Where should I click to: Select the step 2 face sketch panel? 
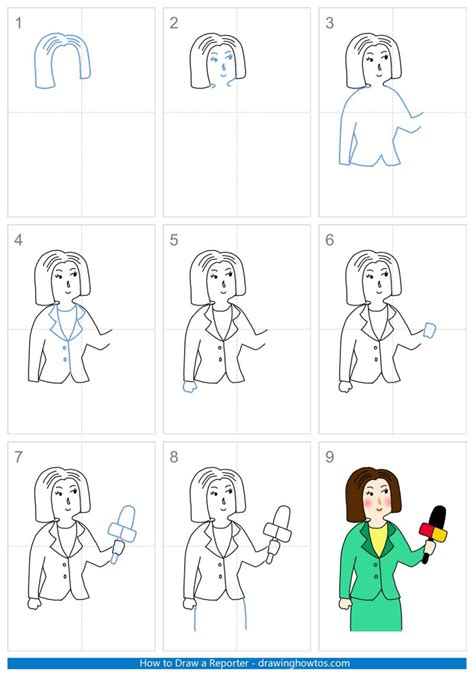pyautogui.click(x=237, y=112)
